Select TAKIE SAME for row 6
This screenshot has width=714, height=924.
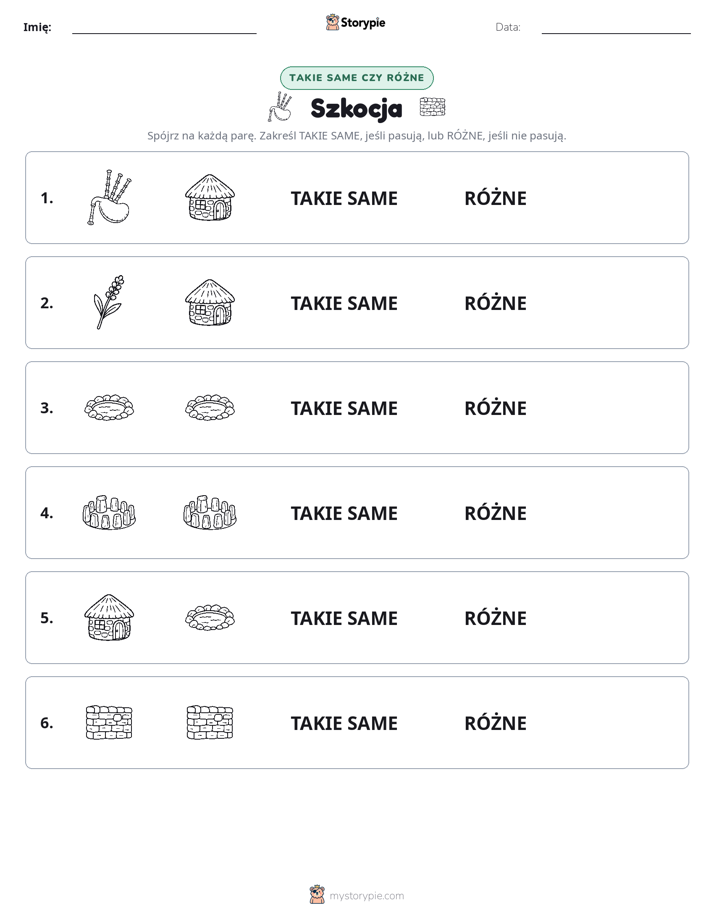344,722
